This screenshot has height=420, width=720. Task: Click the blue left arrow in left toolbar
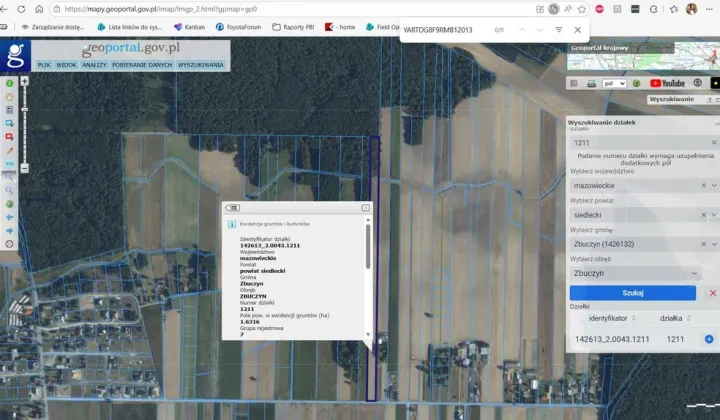point(9,216)
